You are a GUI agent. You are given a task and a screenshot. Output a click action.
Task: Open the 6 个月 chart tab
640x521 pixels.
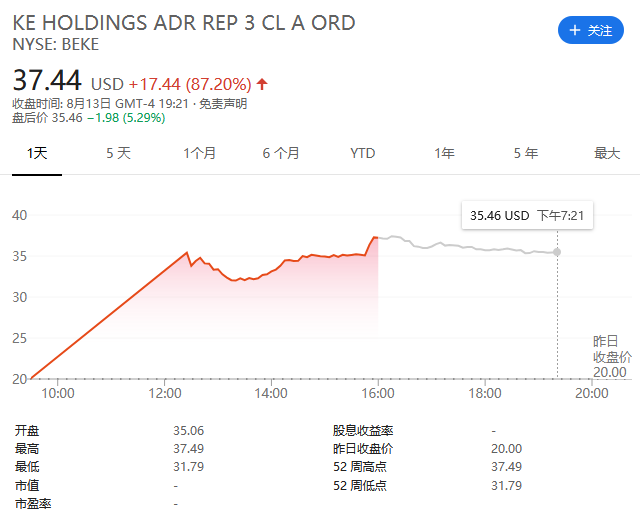click(x=281, y=153)
